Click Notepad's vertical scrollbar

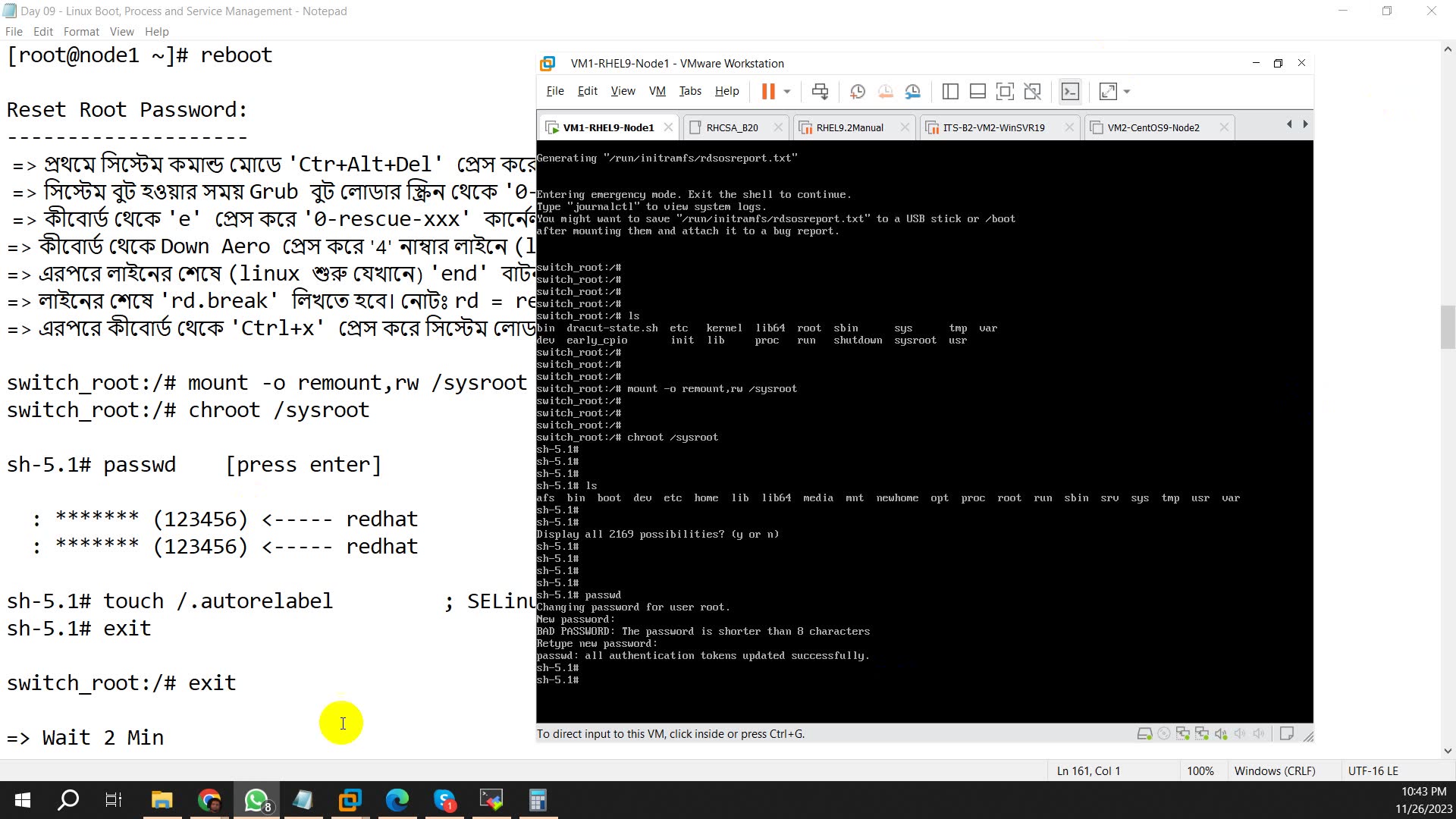tap(1447, 326)
